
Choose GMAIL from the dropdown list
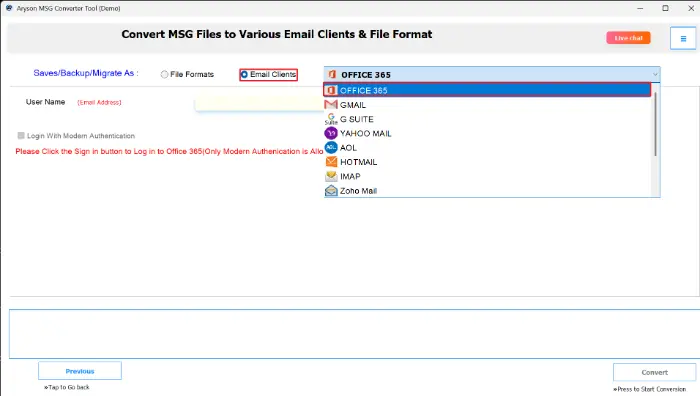[488, 105]
